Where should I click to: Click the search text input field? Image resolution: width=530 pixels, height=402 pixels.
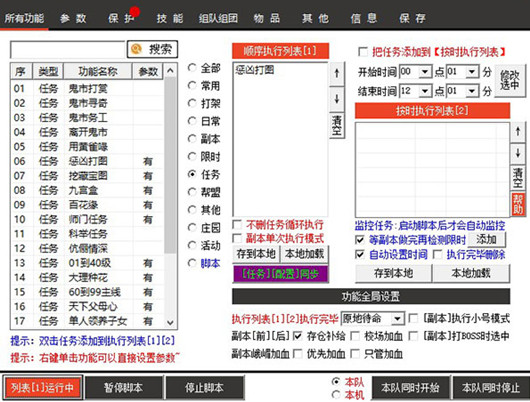click(68, 50)
